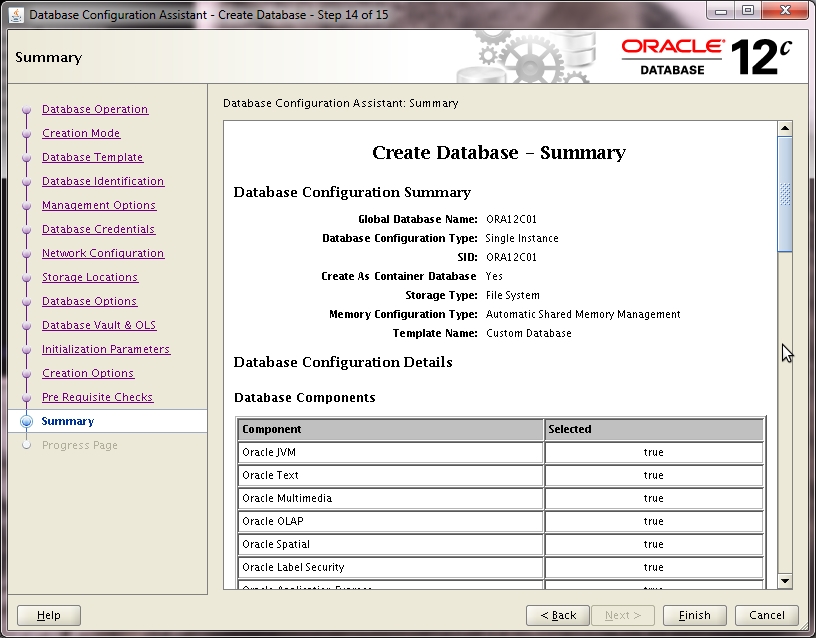Go to Database Vault & OLS step
Image resolution: width=816 pixels, height=638 pixels.
[x=99, y=325]
